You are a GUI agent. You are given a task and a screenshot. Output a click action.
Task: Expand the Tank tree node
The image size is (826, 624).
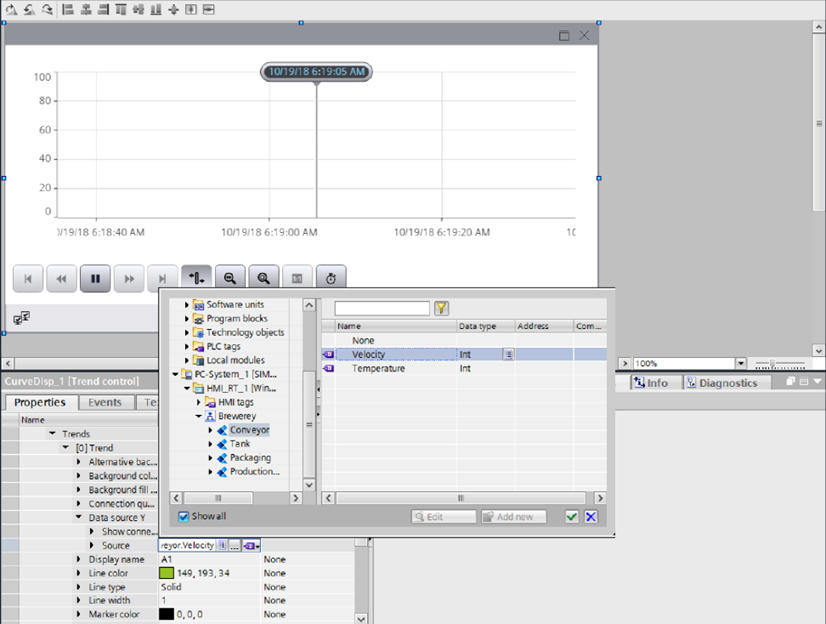pos(211,444)
